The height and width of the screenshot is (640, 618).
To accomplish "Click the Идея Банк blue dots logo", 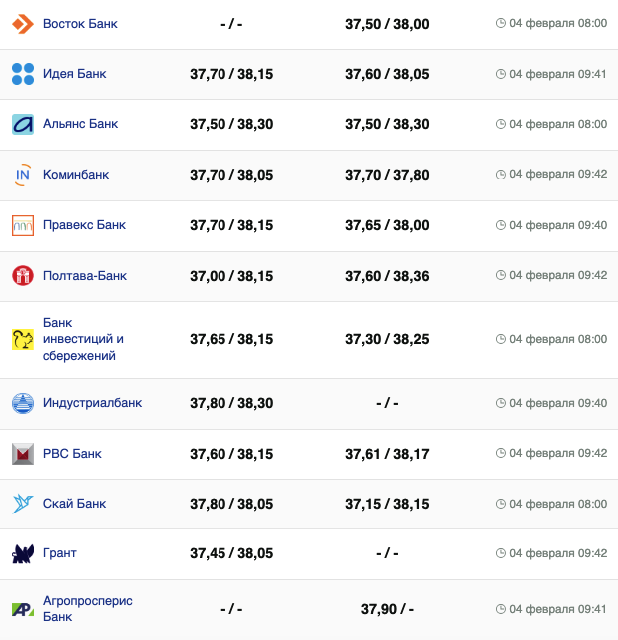I will (23, 74).
